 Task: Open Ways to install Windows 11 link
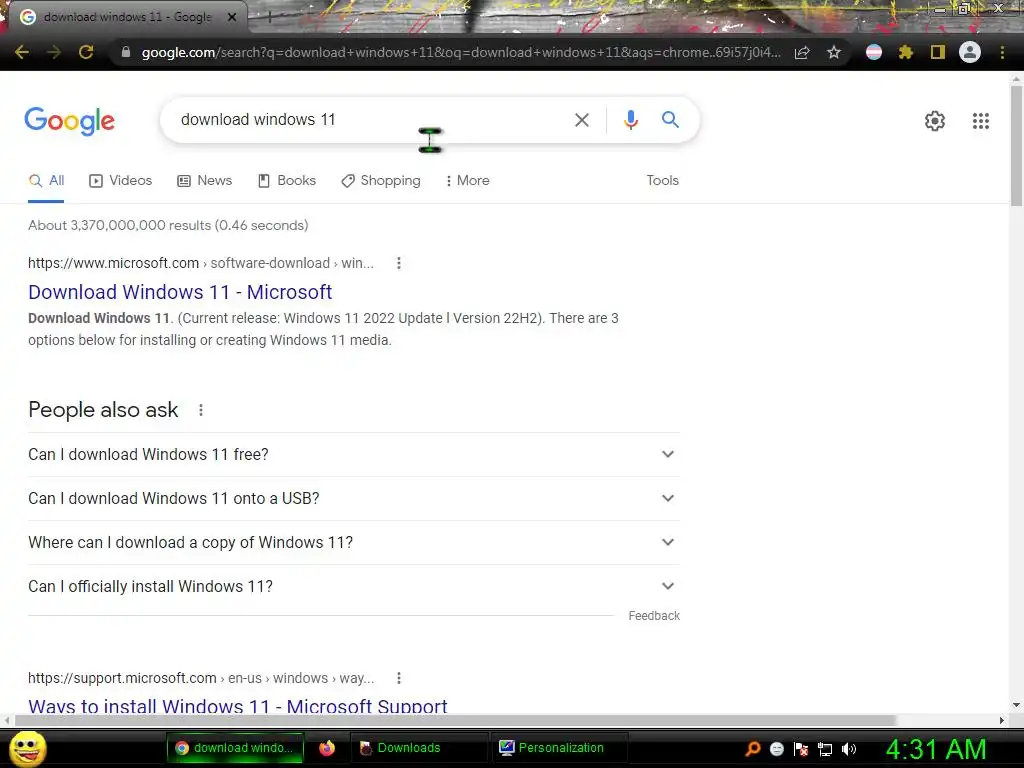point(238,707)
